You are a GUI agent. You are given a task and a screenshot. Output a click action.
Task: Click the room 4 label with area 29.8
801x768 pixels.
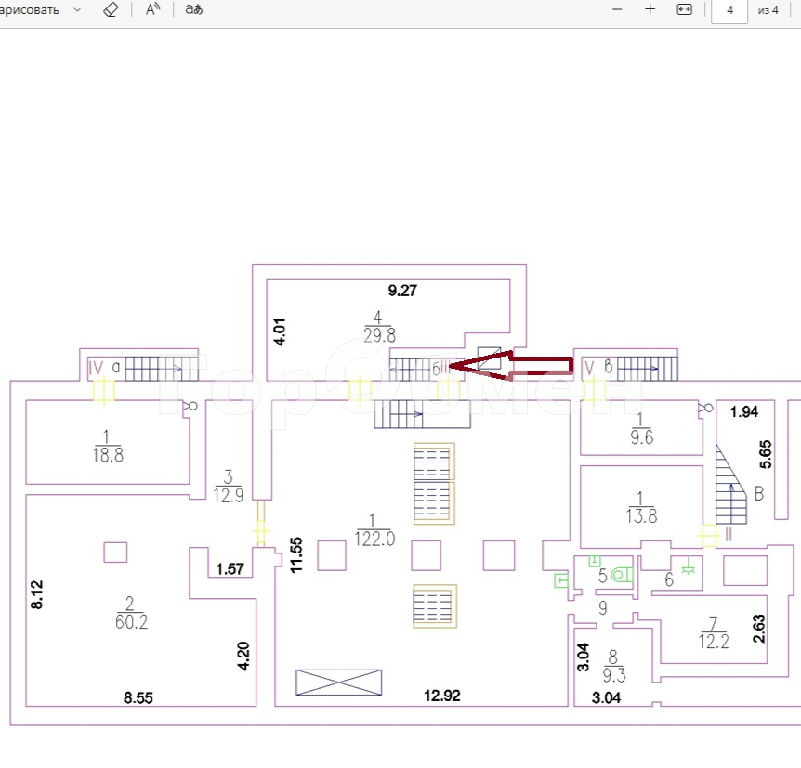[x=373, y=327]
